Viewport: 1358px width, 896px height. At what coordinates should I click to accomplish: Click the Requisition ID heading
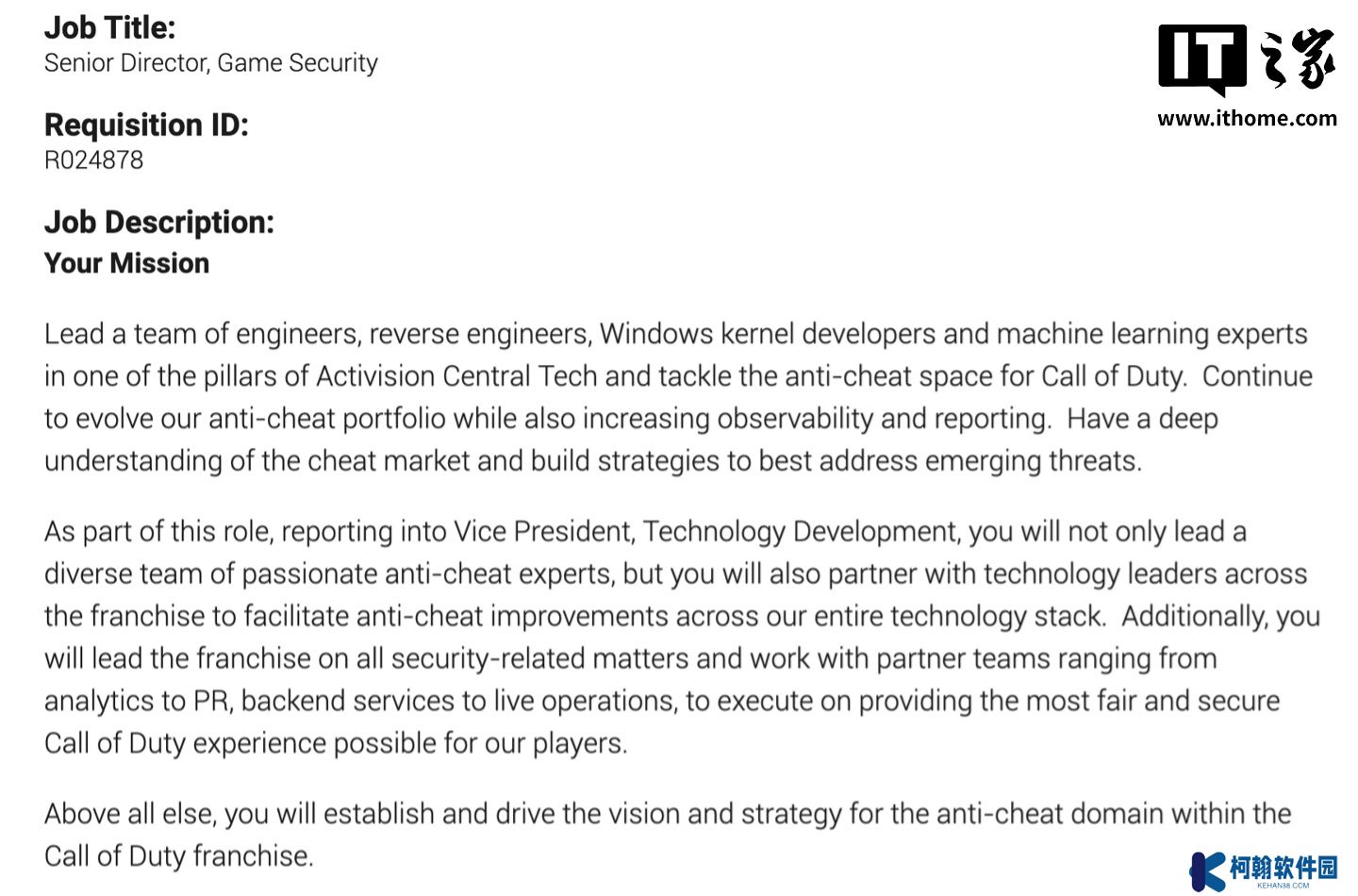click(146, 124)
